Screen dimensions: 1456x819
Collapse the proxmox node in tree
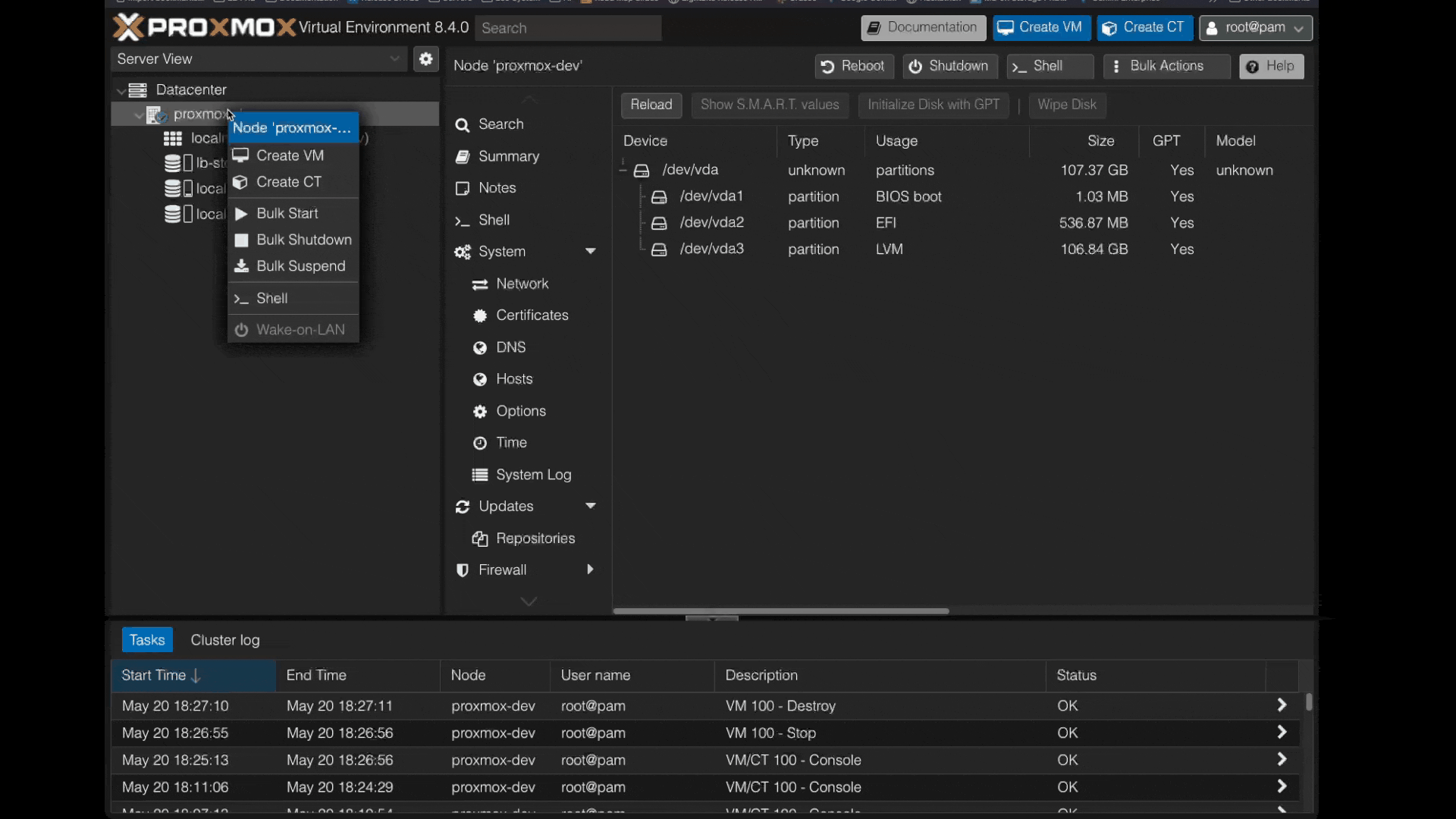[x=138, y=115]
